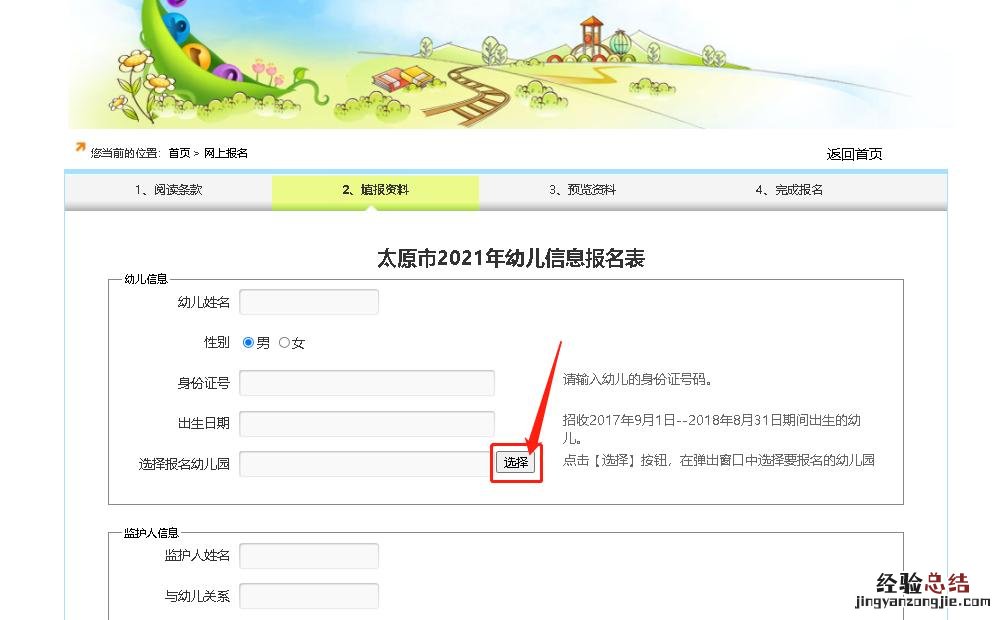
Task: Select the 男 radio button
Action: [248, 342]
